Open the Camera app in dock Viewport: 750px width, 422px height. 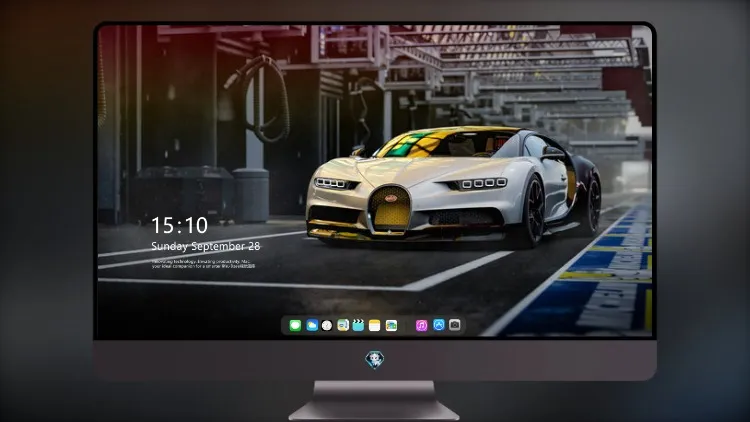455,325
